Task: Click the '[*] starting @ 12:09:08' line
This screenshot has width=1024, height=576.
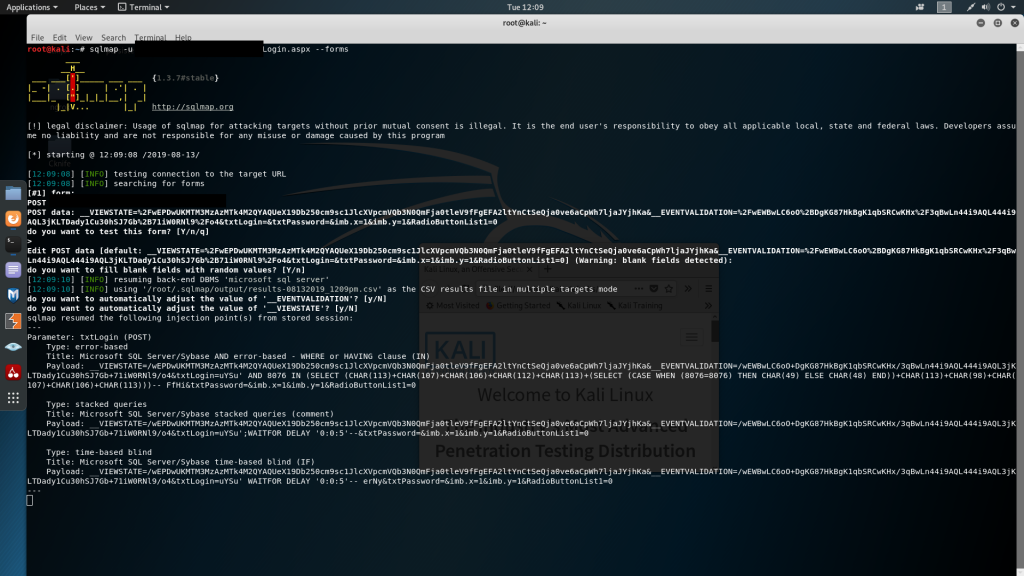Action: 114,155
